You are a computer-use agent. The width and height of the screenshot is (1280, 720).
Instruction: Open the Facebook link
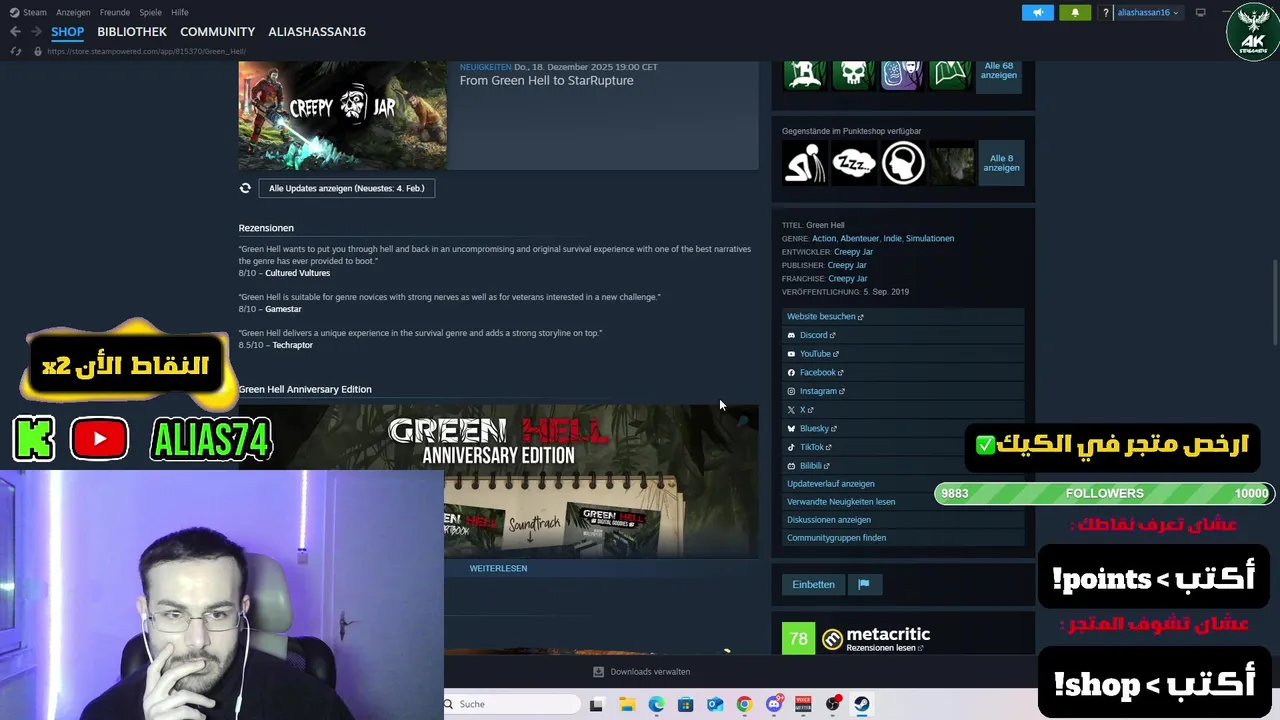pos(821,372)
